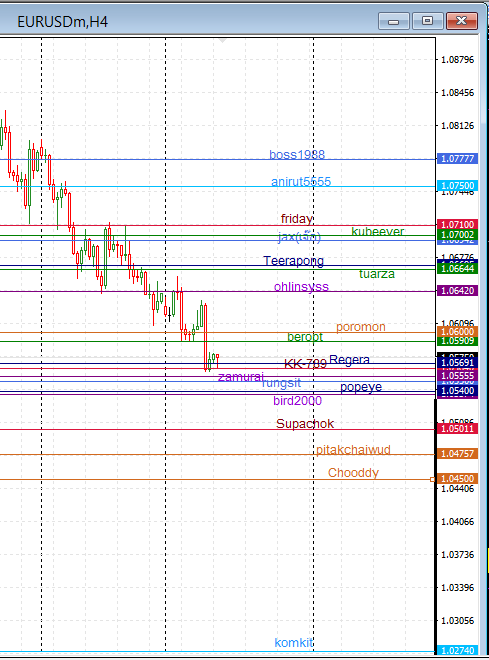Click the 1.07500 price tag
The height and width of the screenshot is (660, 489).
click(x=457, y=186)
